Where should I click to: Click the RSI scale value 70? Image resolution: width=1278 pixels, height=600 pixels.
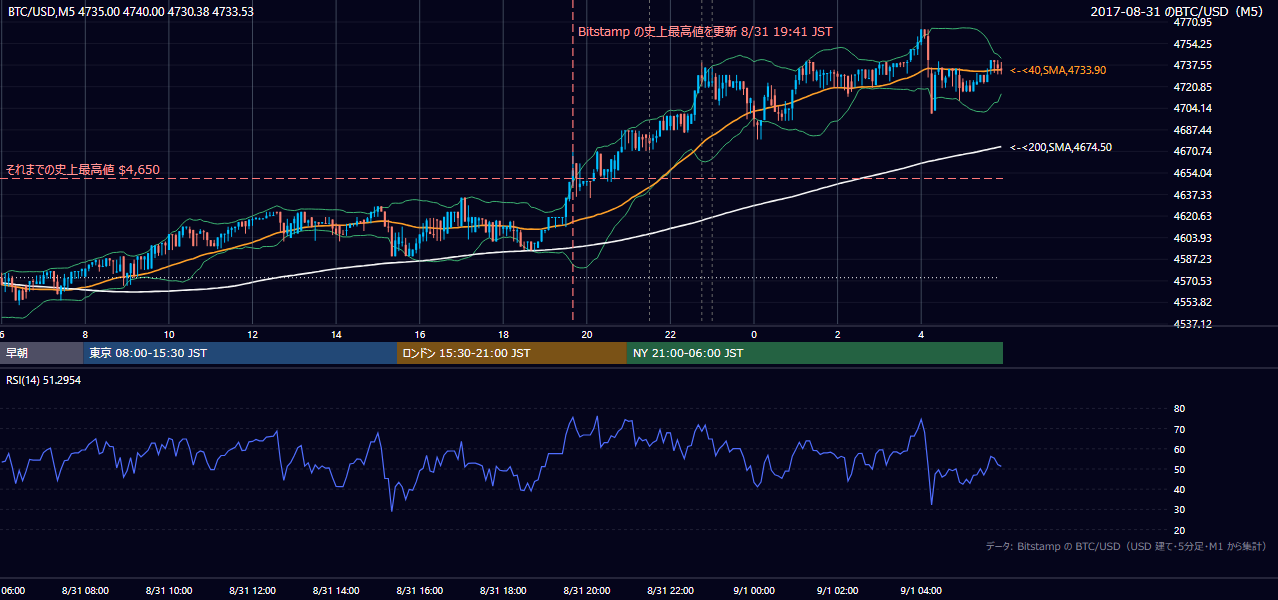pyautogui.click(x=1179, y=429)
